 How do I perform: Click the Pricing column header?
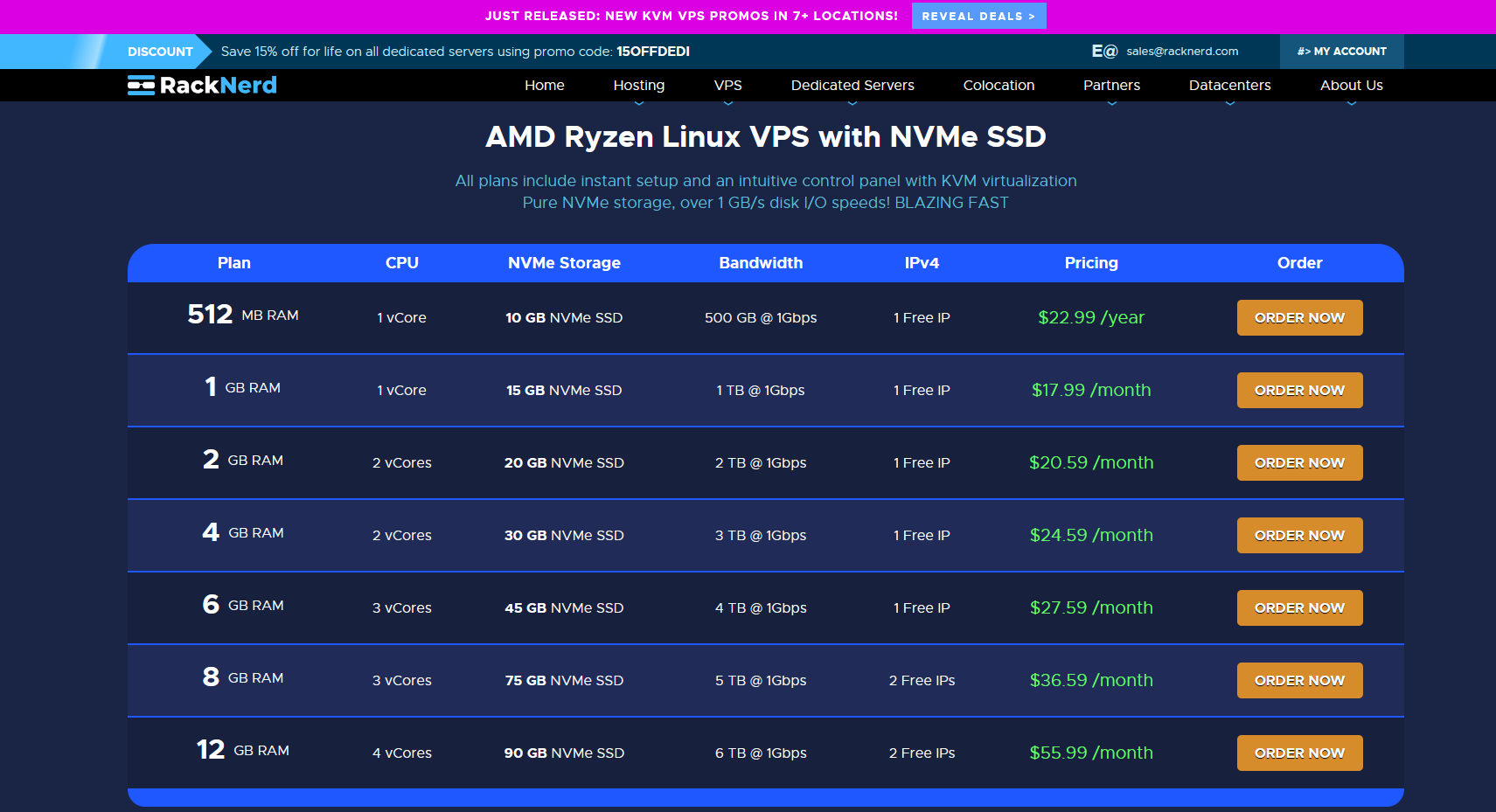(1091, 263)
